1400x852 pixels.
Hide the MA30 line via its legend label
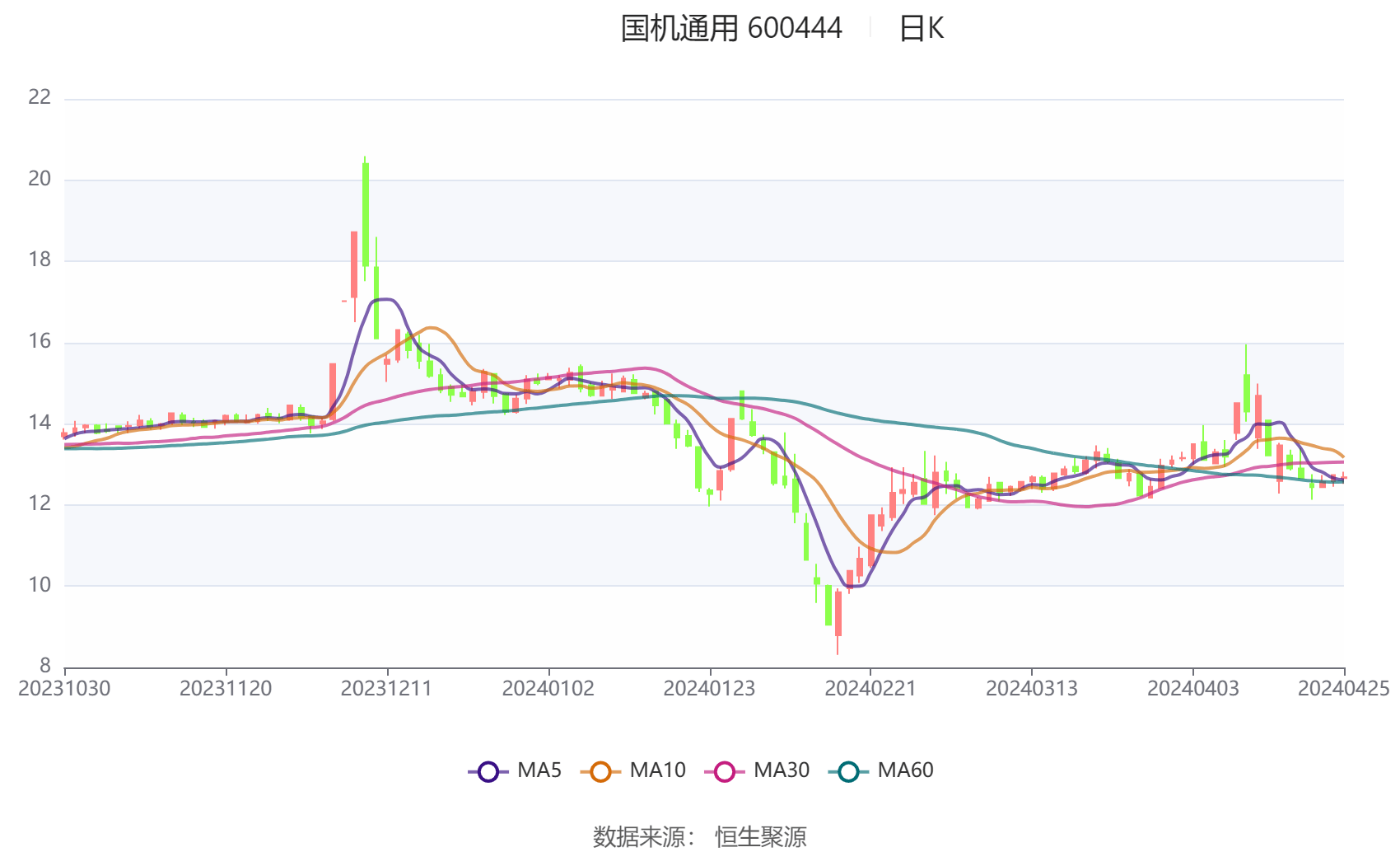click(781, 770)
